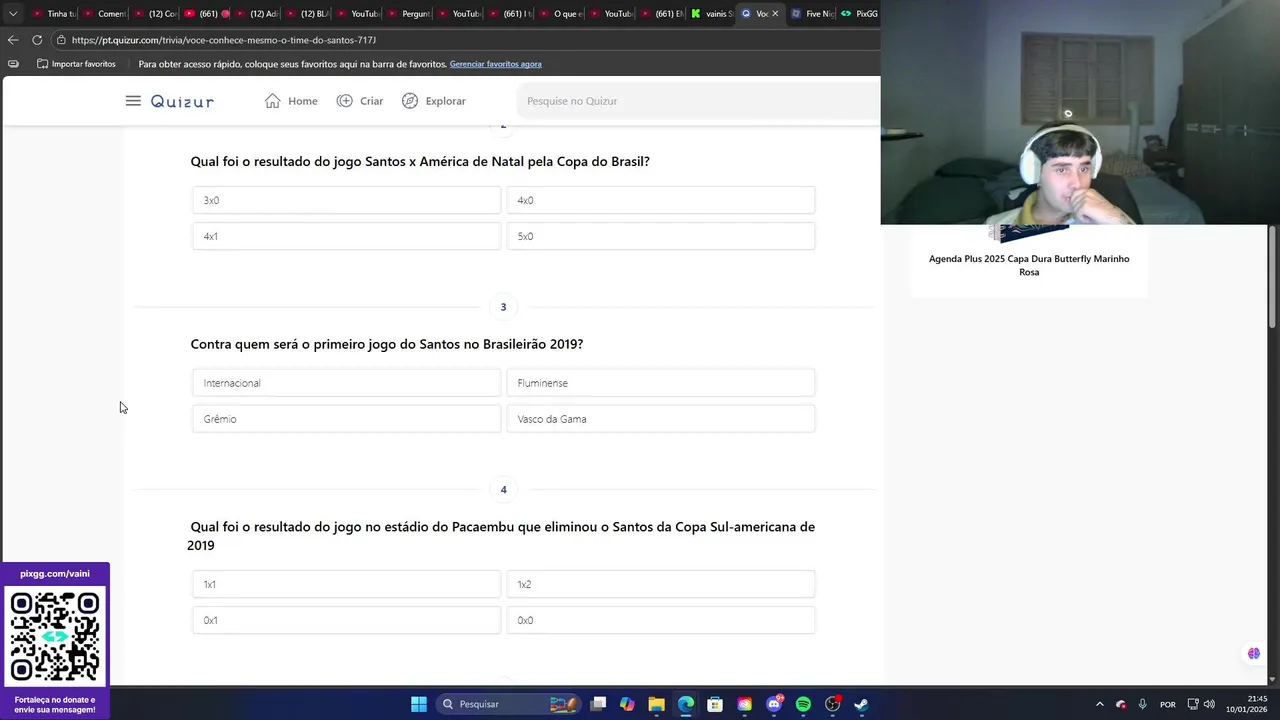Choose Vasco da Gama as answer
Image resolution: width=1280 pixels, height=720 pixels.
pos(661,419)
